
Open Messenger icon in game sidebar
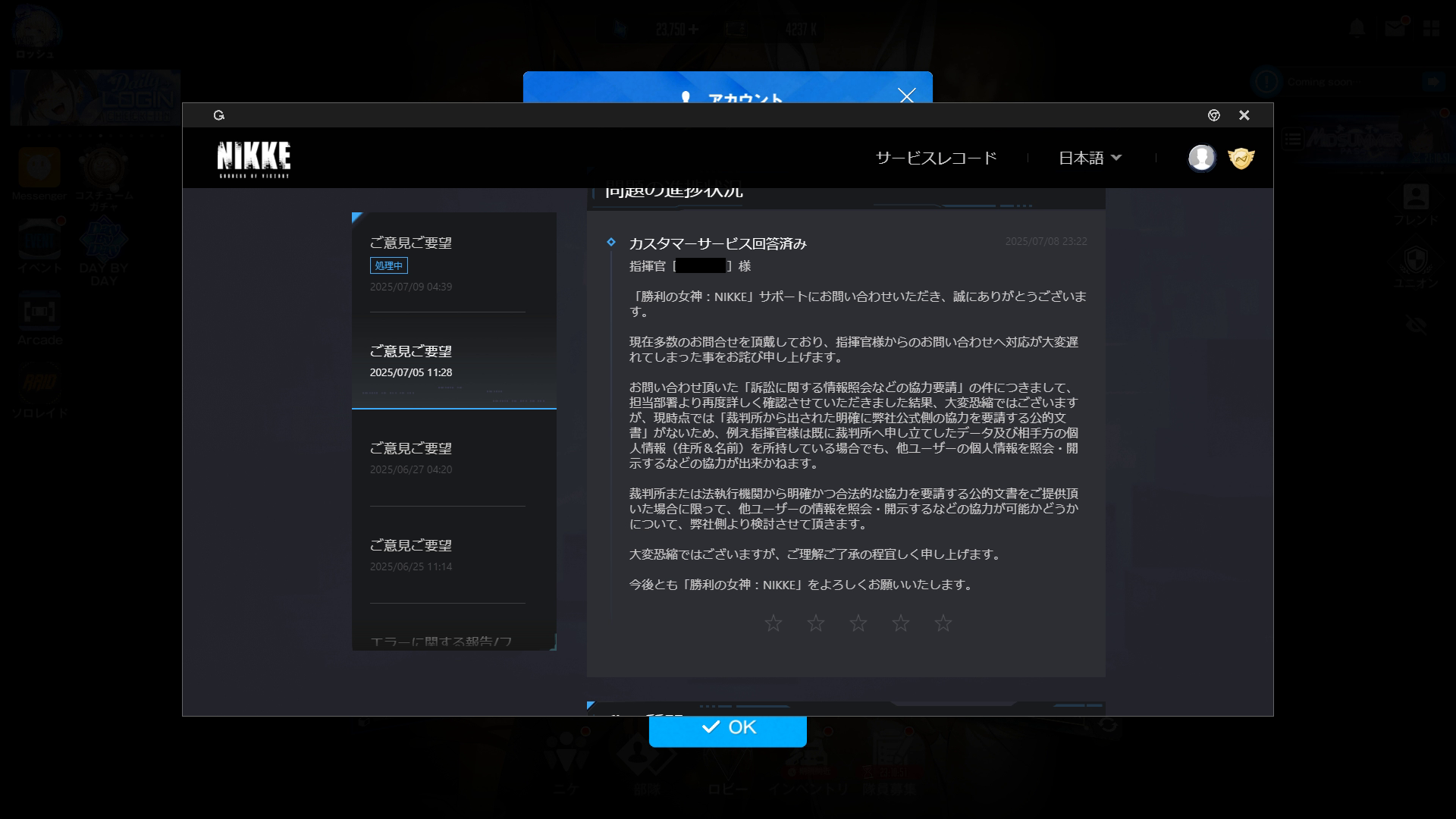(x=39, y=173)
